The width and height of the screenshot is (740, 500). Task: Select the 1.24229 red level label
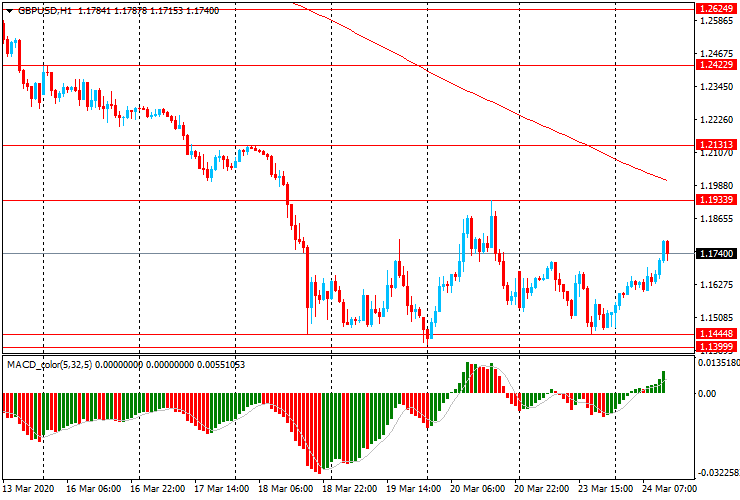click(x=716, y=65)
